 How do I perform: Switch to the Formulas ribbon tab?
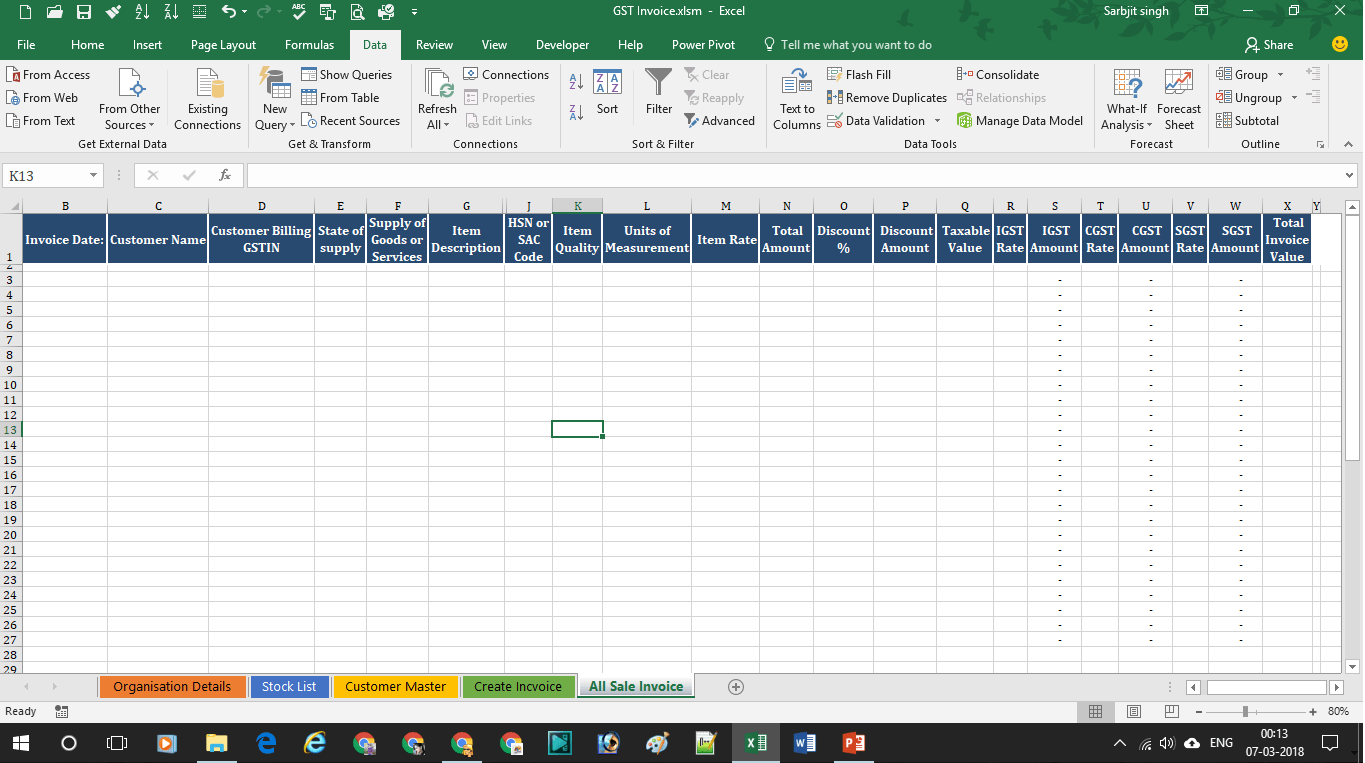309,44
